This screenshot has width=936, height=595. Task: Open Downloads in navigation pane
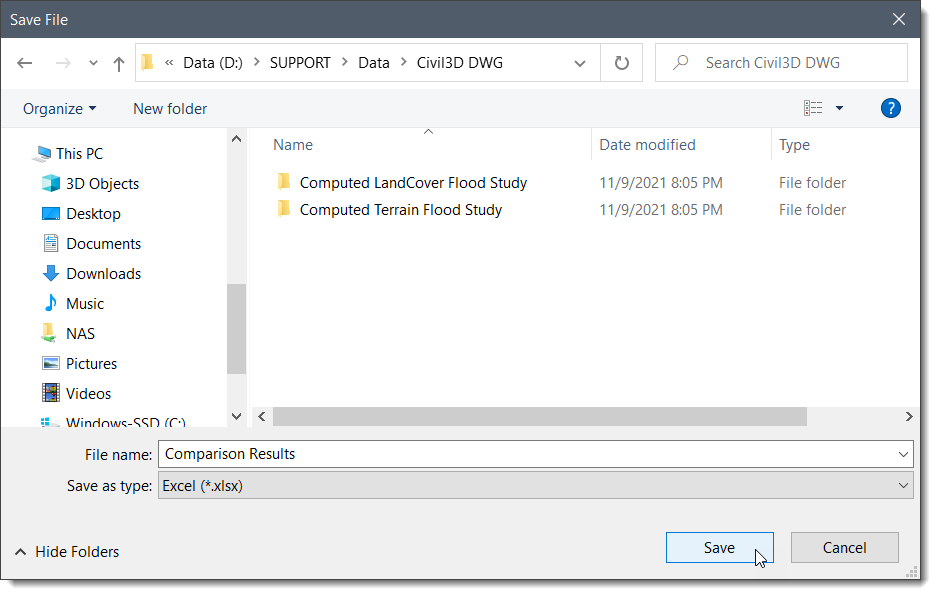coord(103,273)
